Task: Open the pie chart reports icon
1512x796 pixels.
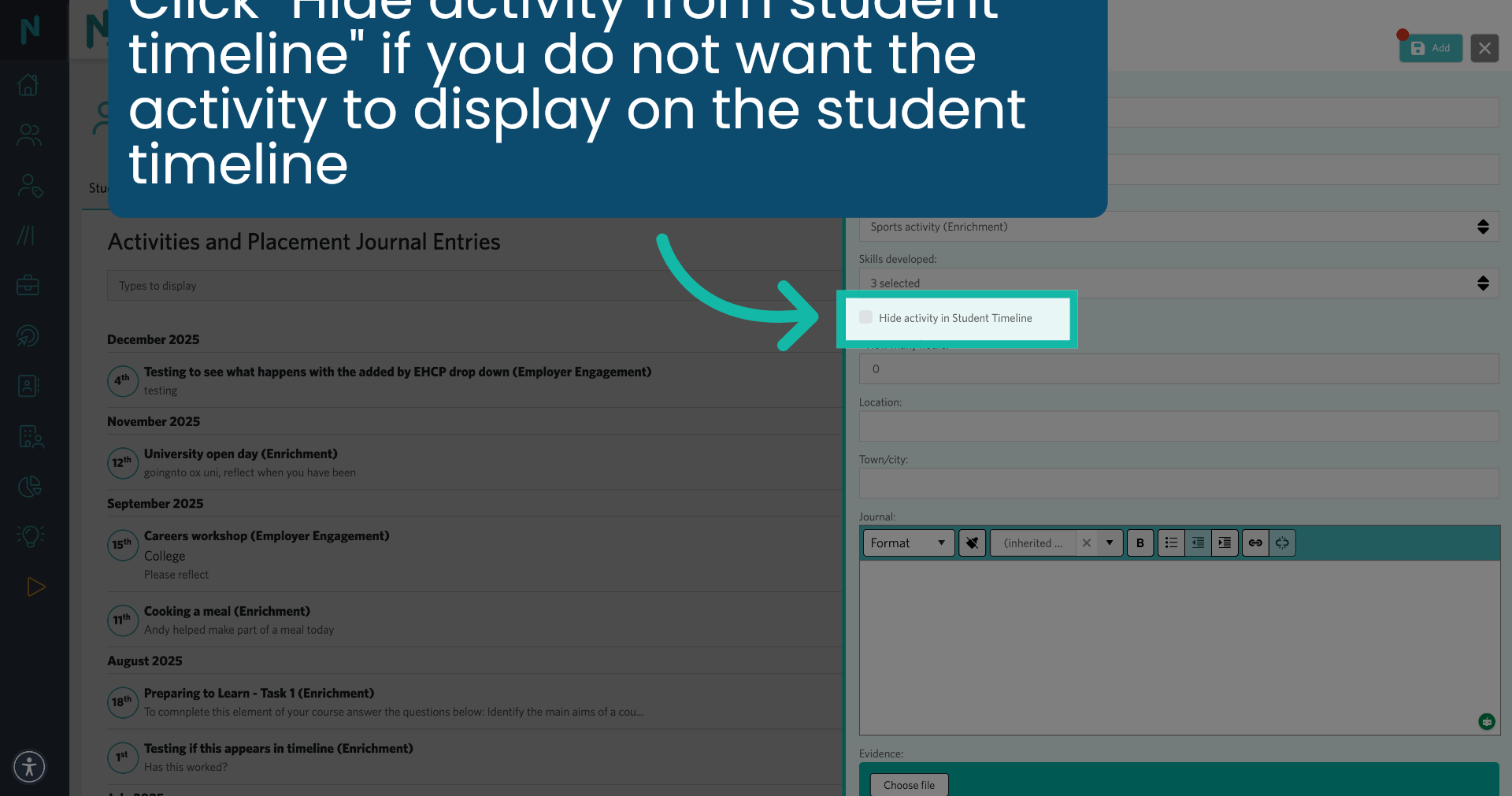Action: (x=29, y=487)
